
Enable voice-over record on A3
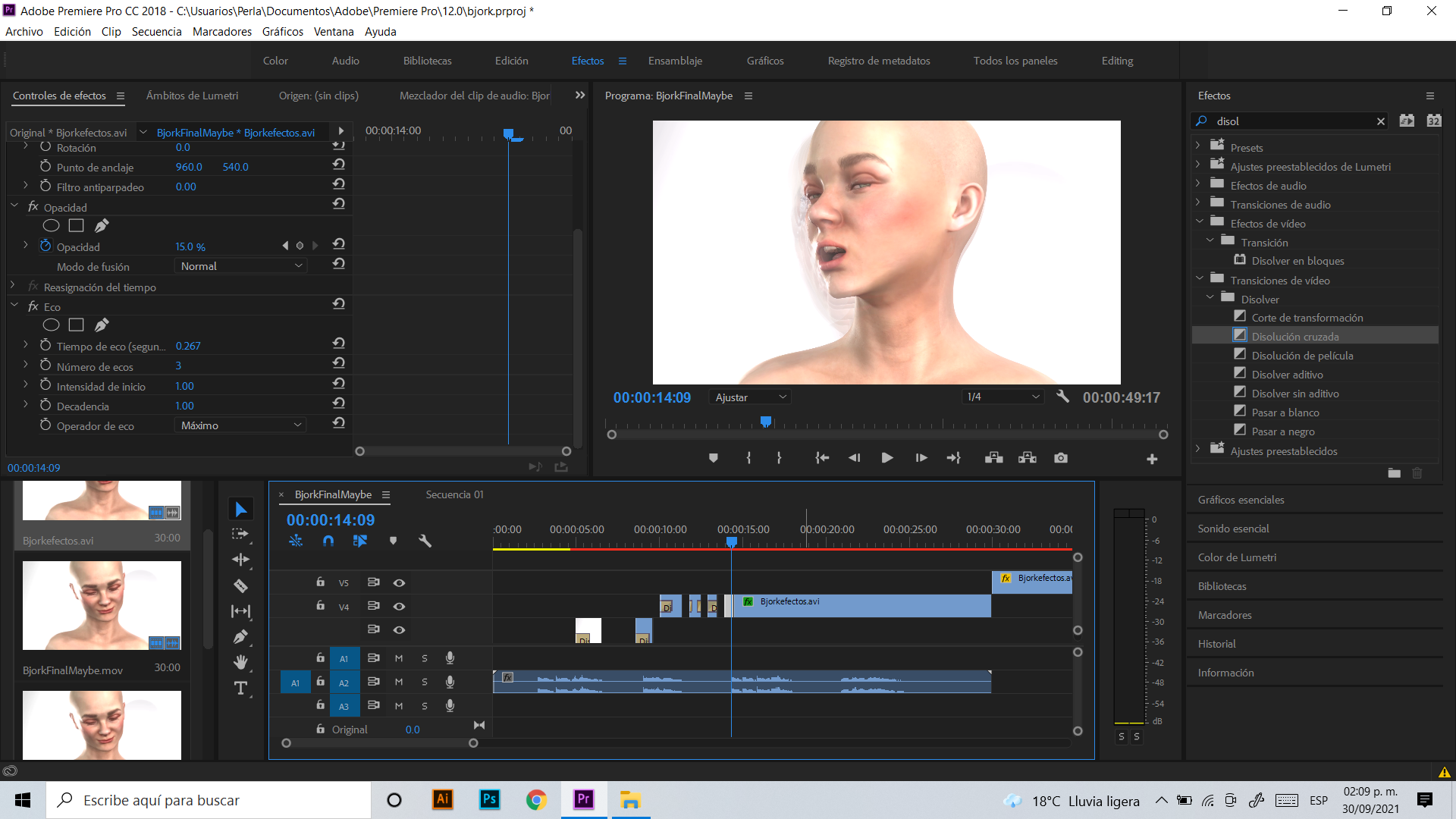[450, 705]
